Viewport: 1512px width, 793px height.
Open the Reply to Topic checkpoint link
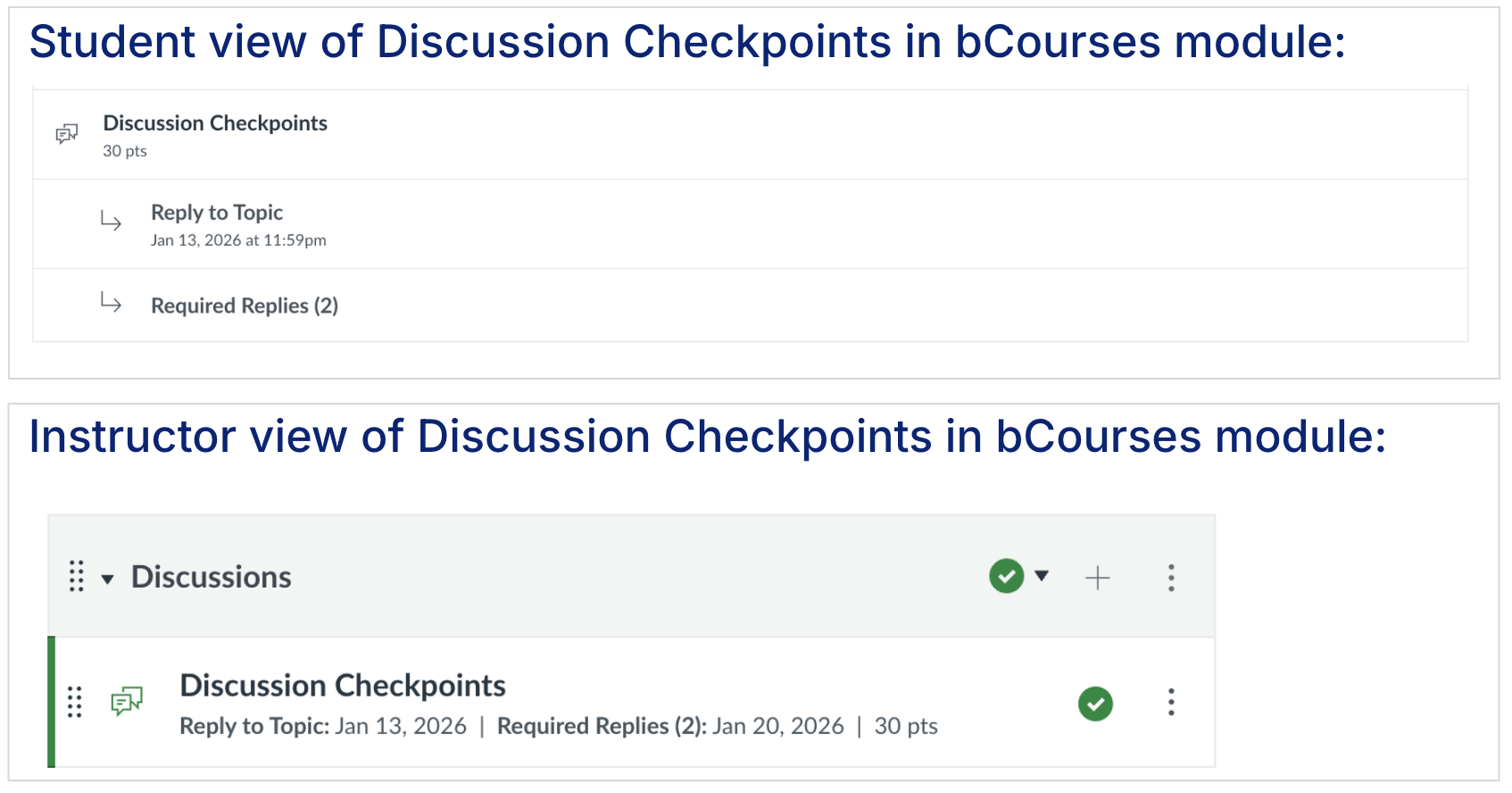(217, 213)
